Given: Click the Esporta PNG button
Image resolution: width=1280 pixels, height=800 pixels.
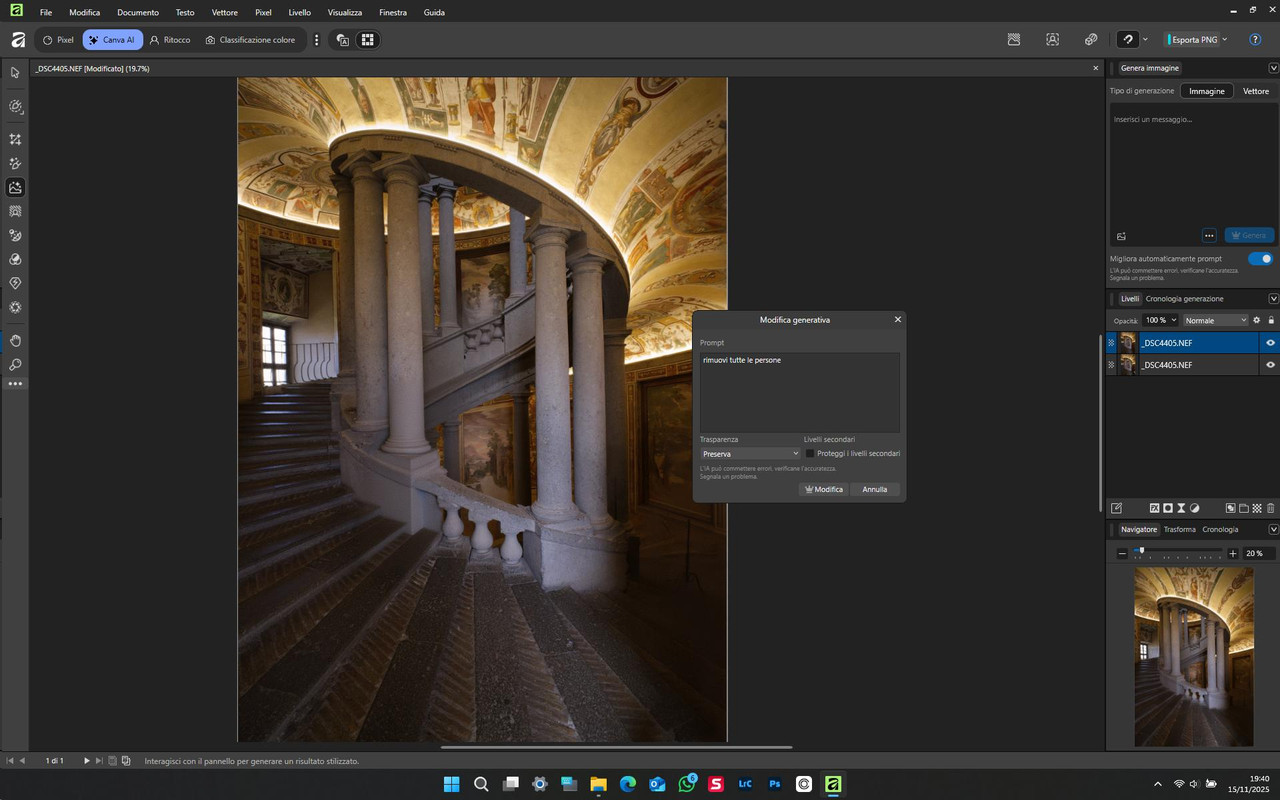Looking at the screenshot, I should point(1190,40).
